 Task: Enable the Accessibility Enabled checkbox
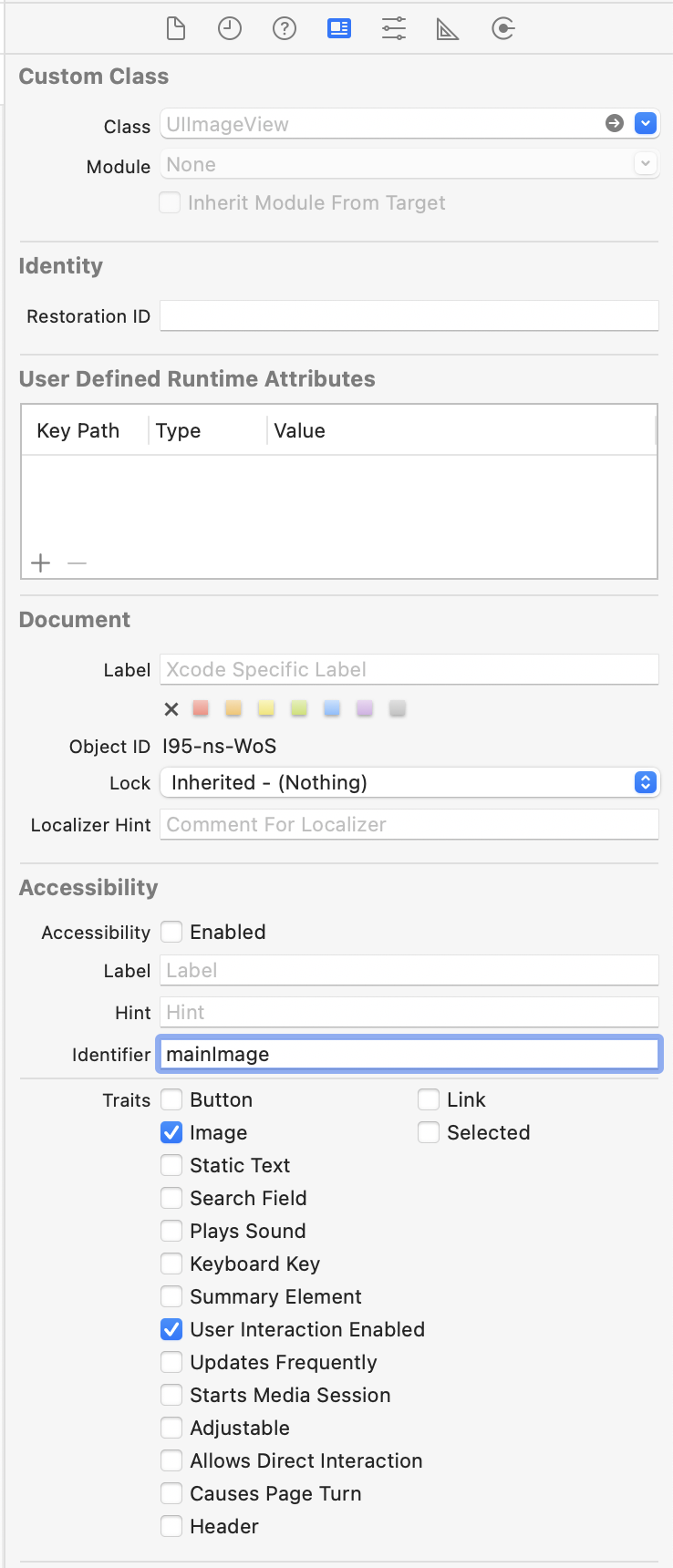click(171, 932)
